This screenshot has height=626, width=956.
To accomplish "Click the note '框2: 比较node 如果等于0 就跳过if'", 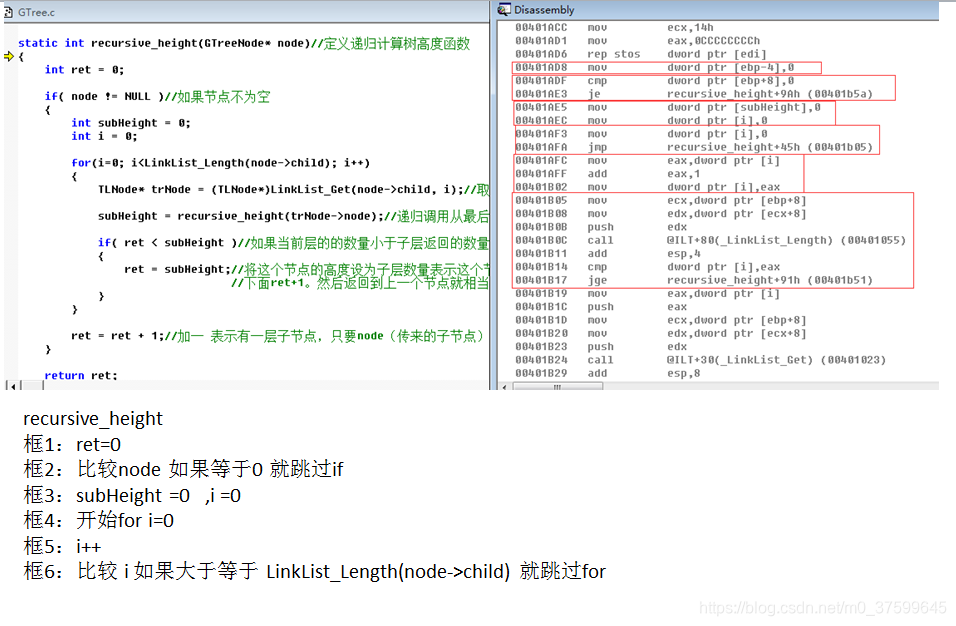I will 184,469.
